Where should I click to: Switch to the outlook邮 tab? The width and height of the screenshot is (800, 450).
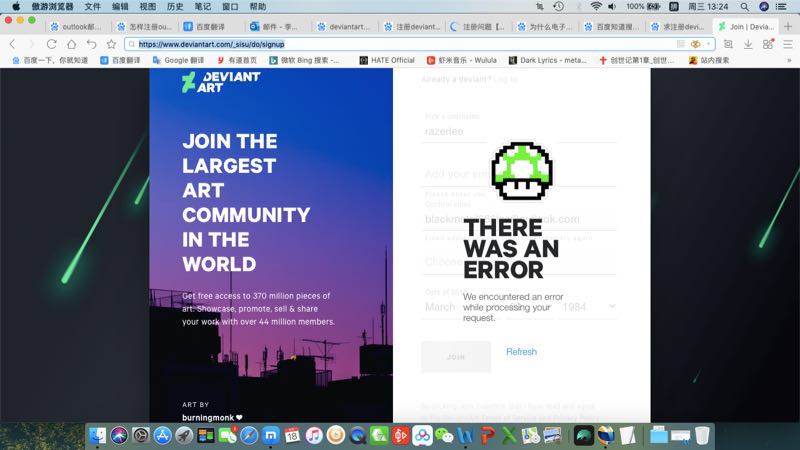[x=77, y=27]
